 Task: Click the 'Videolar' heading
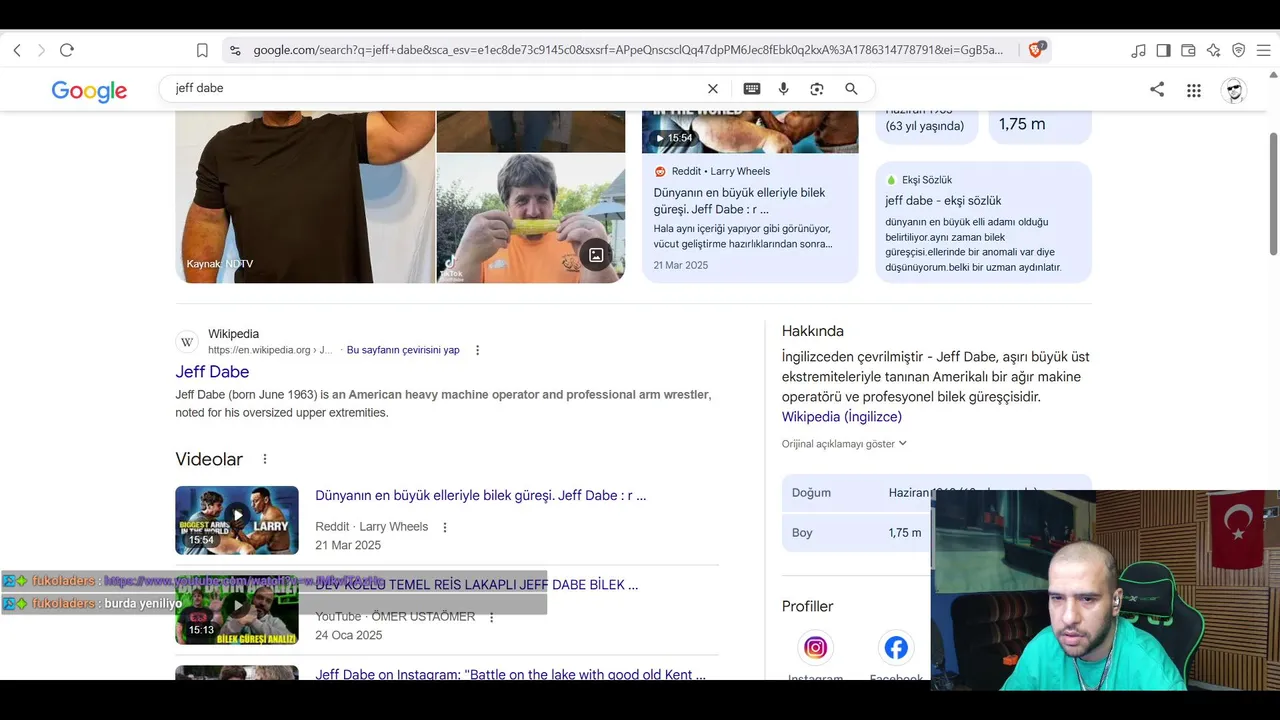tap(209, 459)
